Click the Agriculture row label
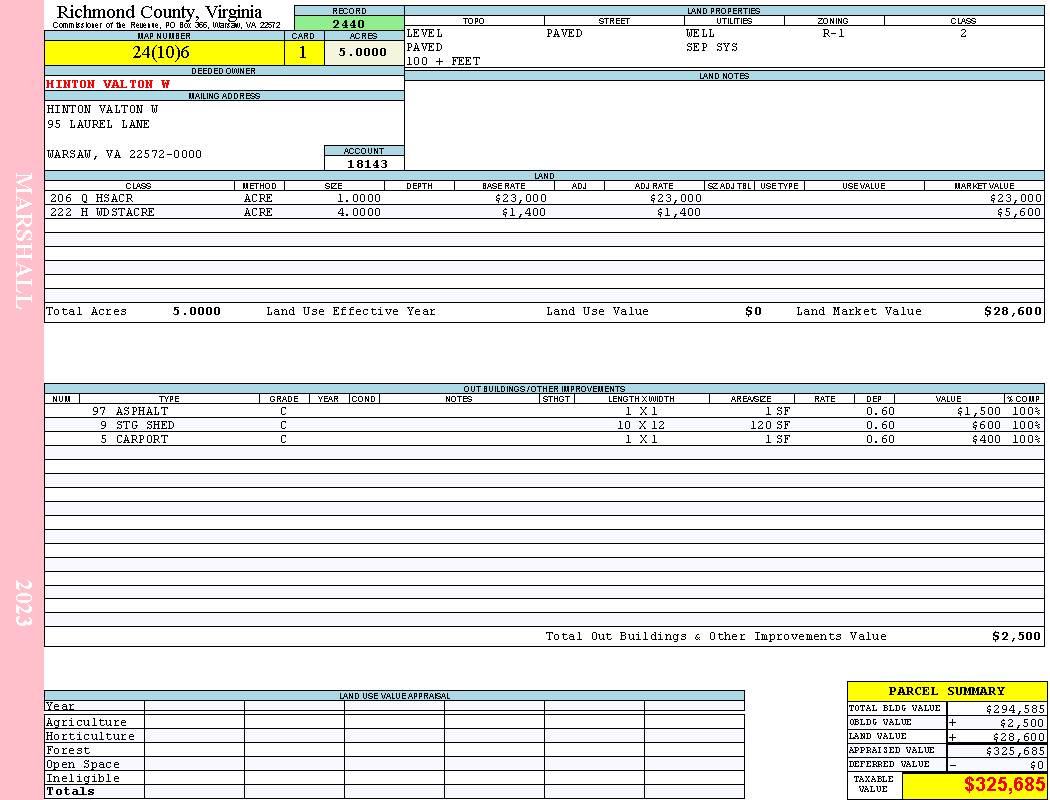The height and width of the screenshot is (800, 1050). pyautogui.click(x=86, y=722)
